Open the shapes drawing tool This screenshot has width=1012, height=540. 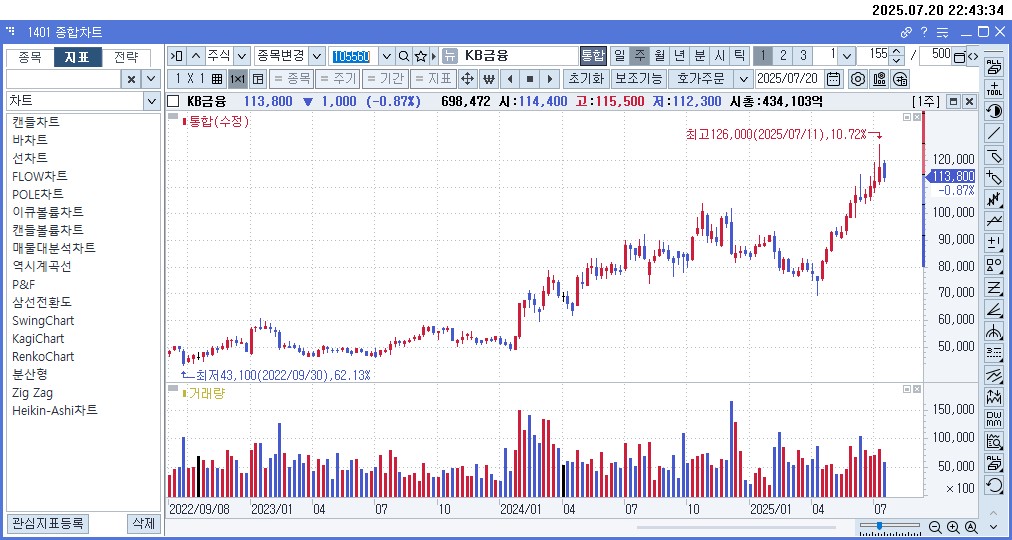point(994,266)
